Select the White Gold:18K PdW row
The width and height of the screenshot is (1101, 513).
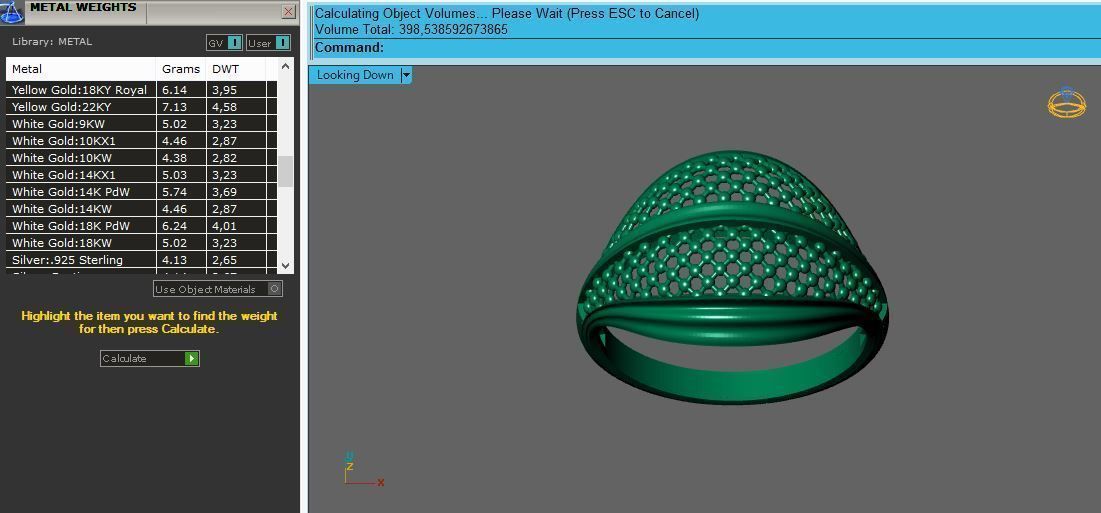(142, 225)
